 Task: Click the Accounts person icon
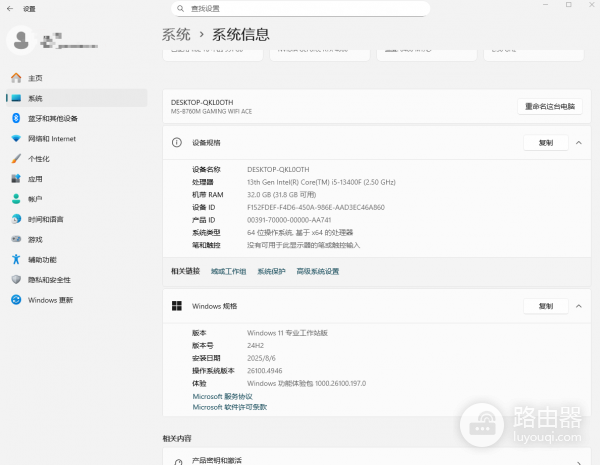[x=16, y=199]
